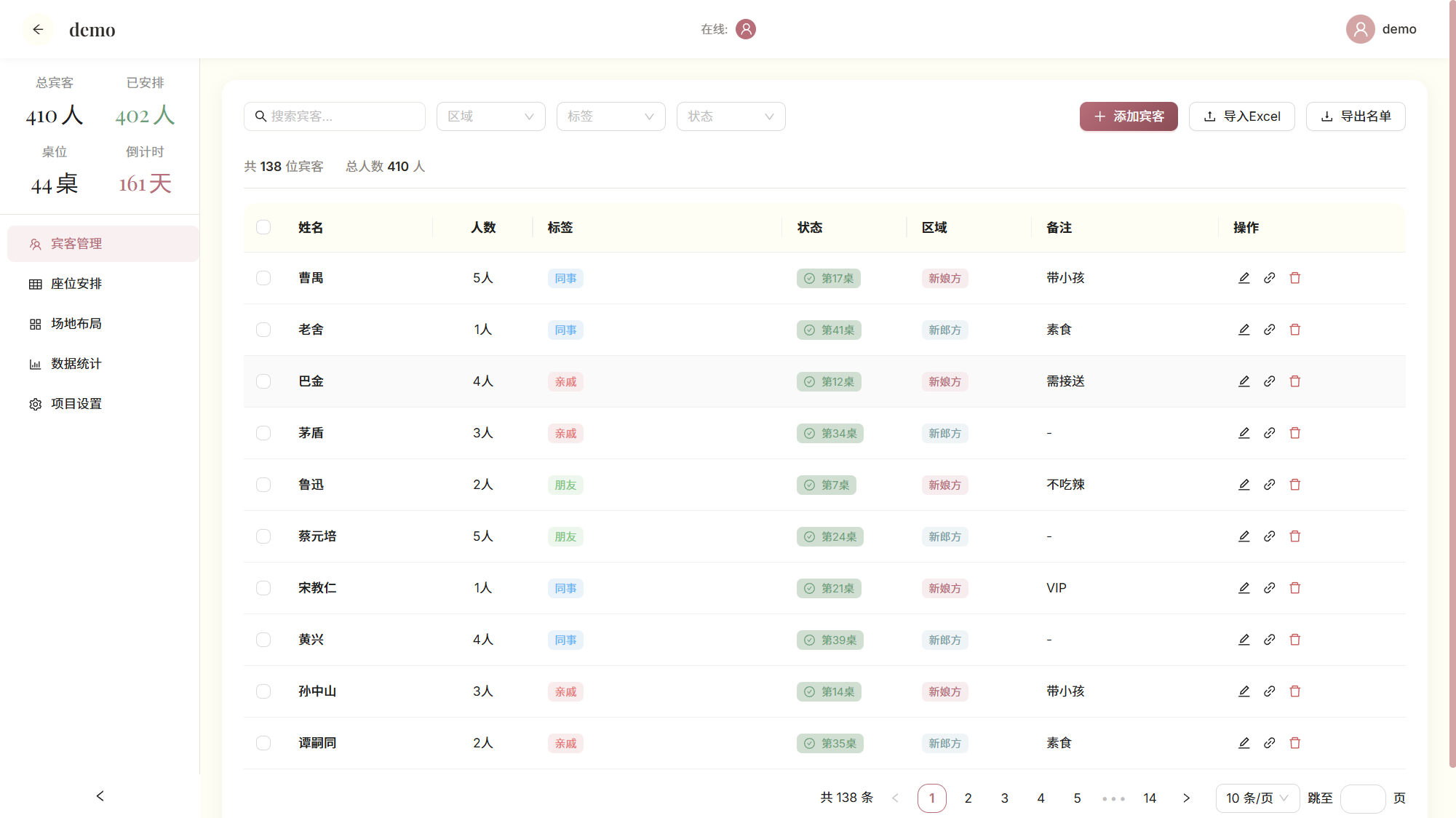Select guest 宋教仁 checkbox
1456x818 pixels.
point(263,588)
